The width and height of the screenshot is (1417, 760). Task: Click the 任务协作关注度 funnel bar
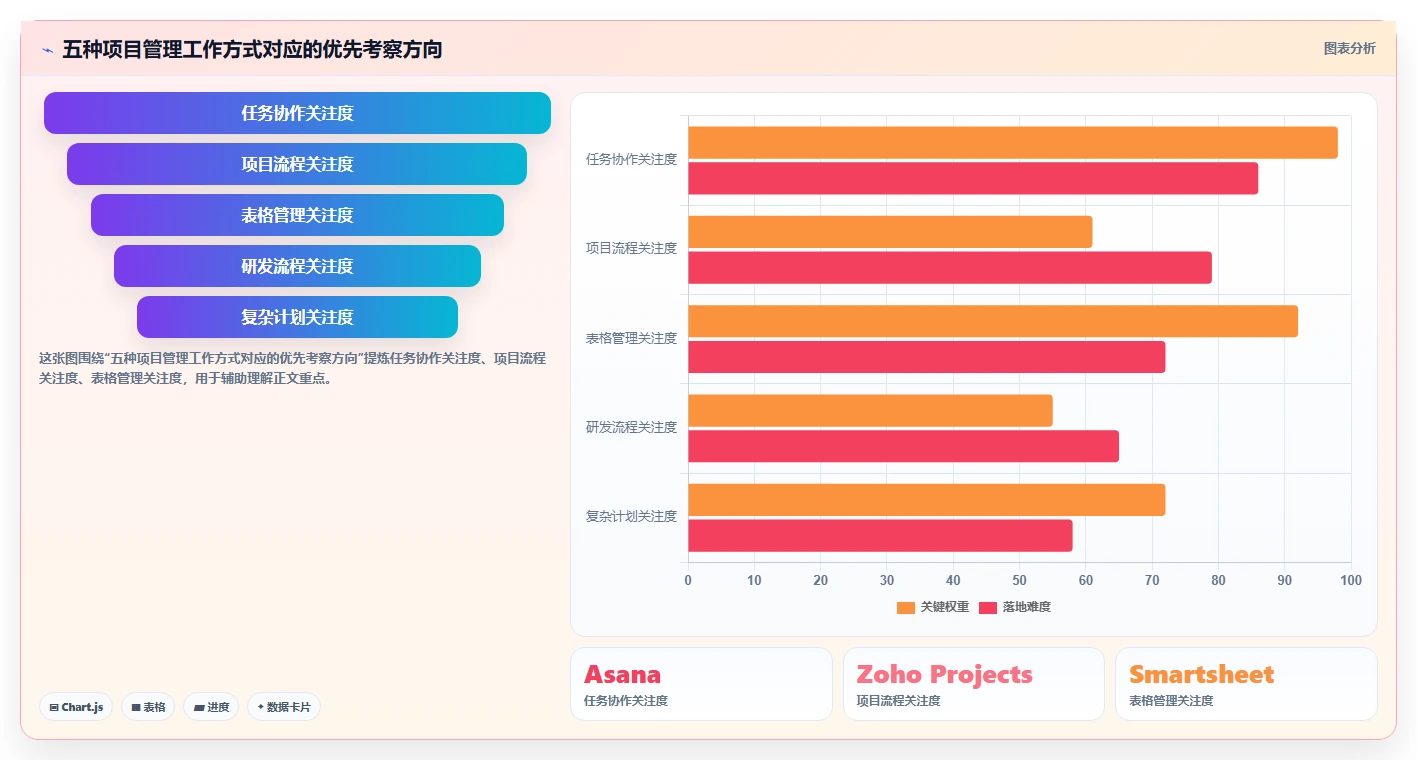coord(297,113)
